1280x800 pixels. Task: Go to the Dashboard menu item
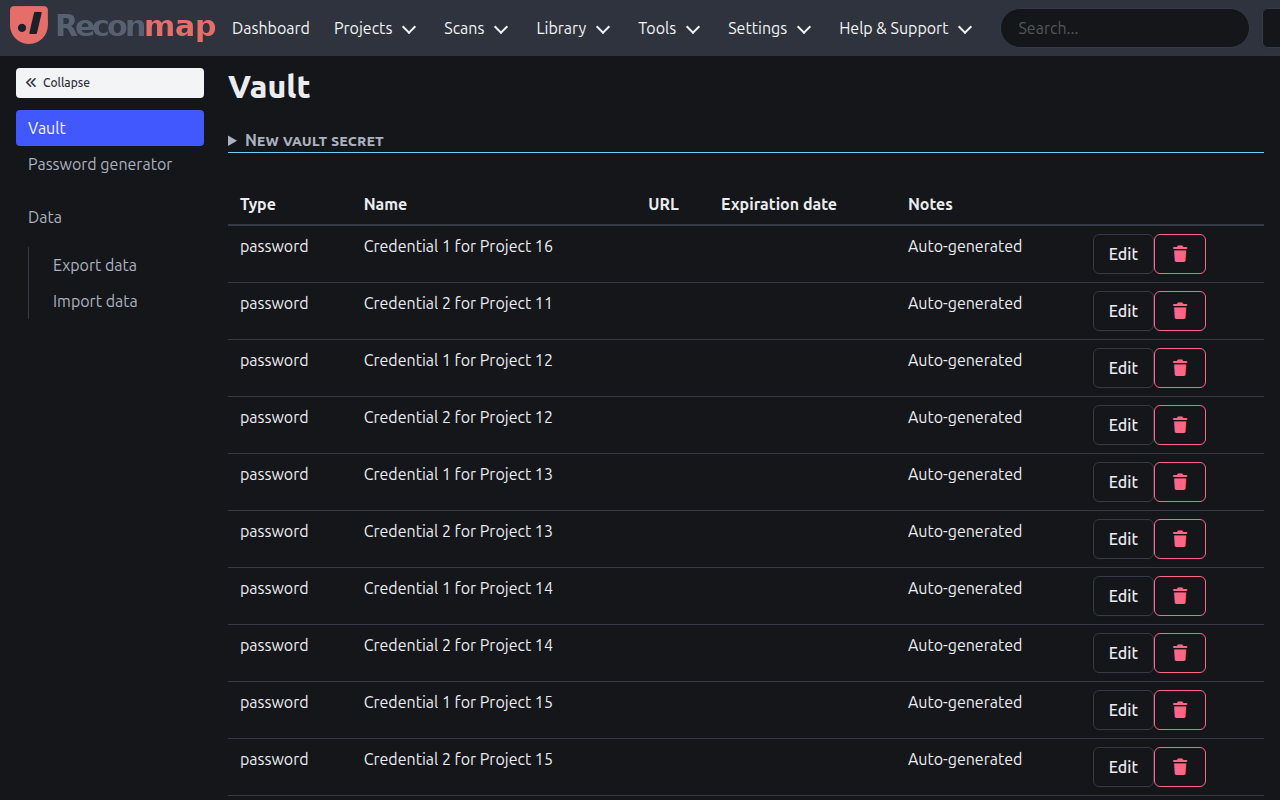click(x=270, y=28)
